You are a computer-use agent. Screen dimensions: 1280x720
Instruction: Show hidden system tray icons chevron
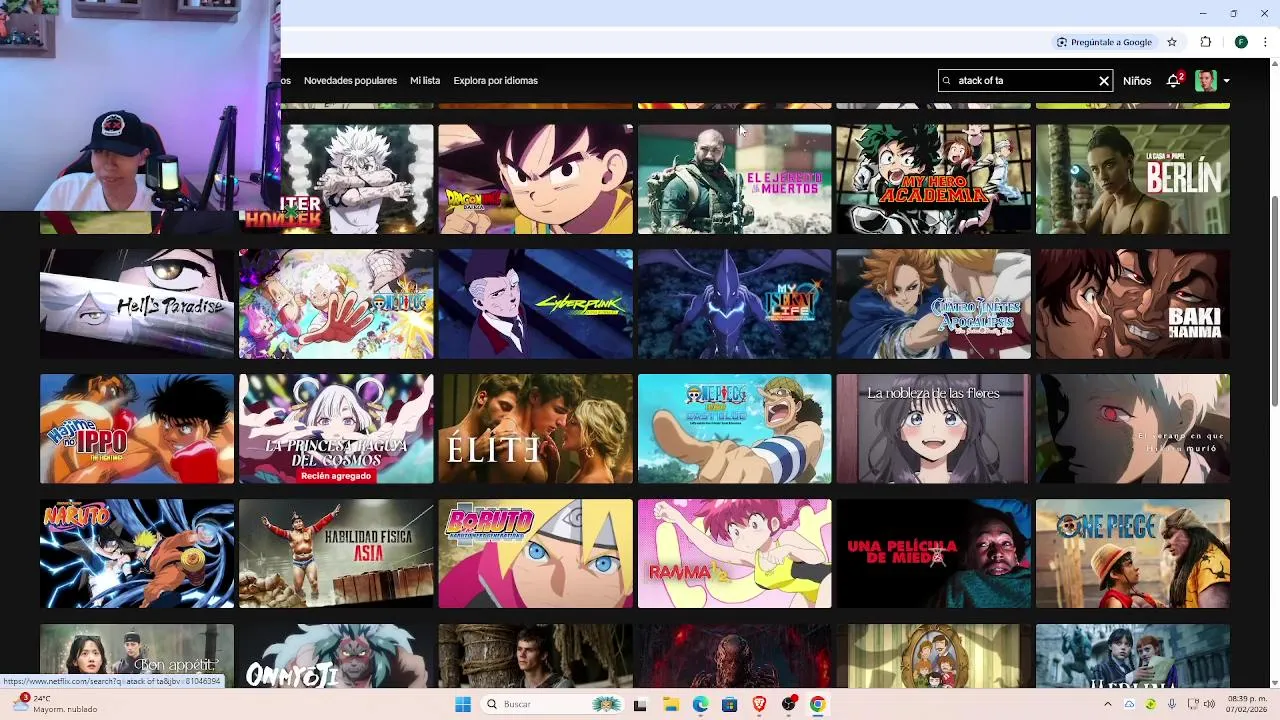click(1107, 704)
